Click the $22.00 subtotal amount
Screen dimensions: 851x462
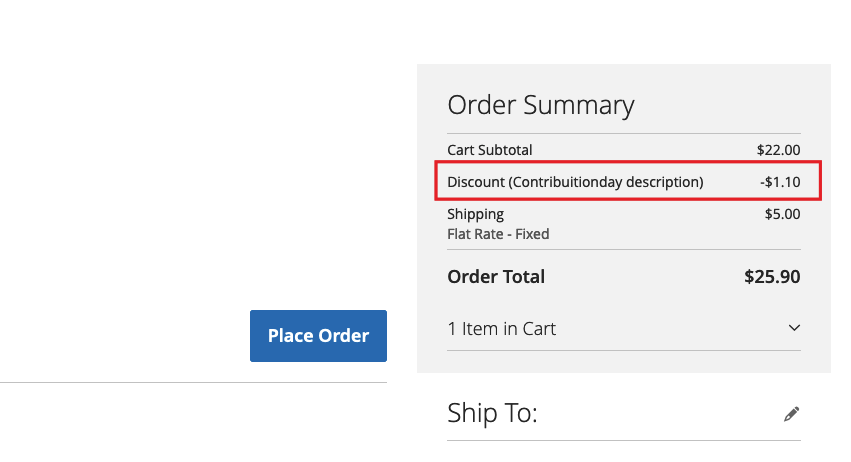point(778,150)
